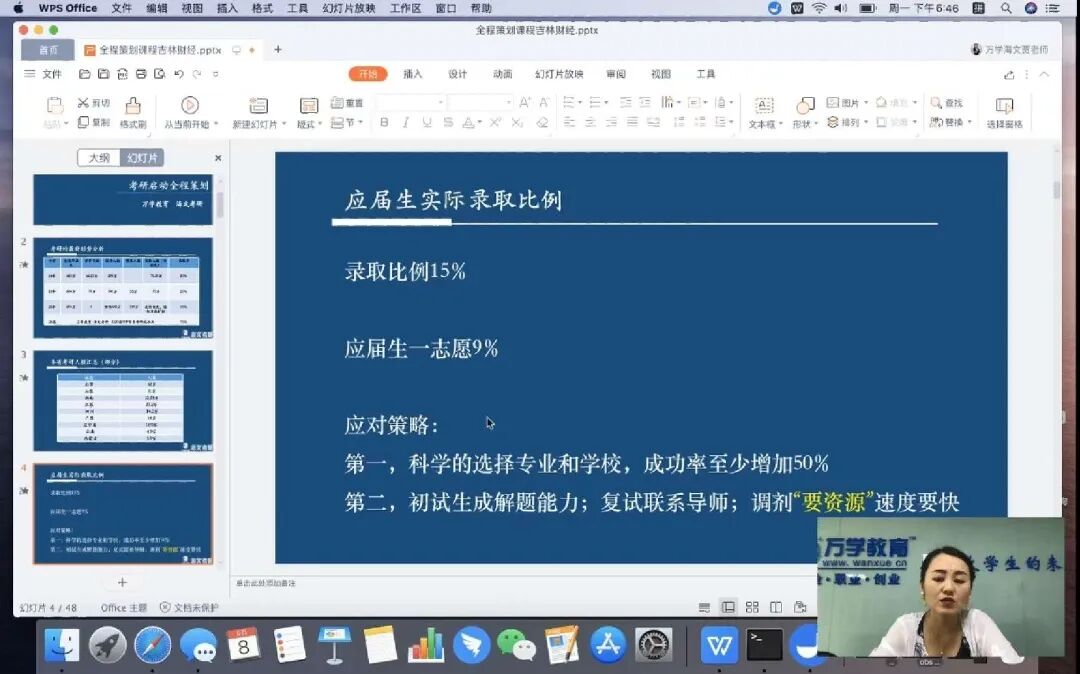Toggle italic text formatting

click(405, 123)
